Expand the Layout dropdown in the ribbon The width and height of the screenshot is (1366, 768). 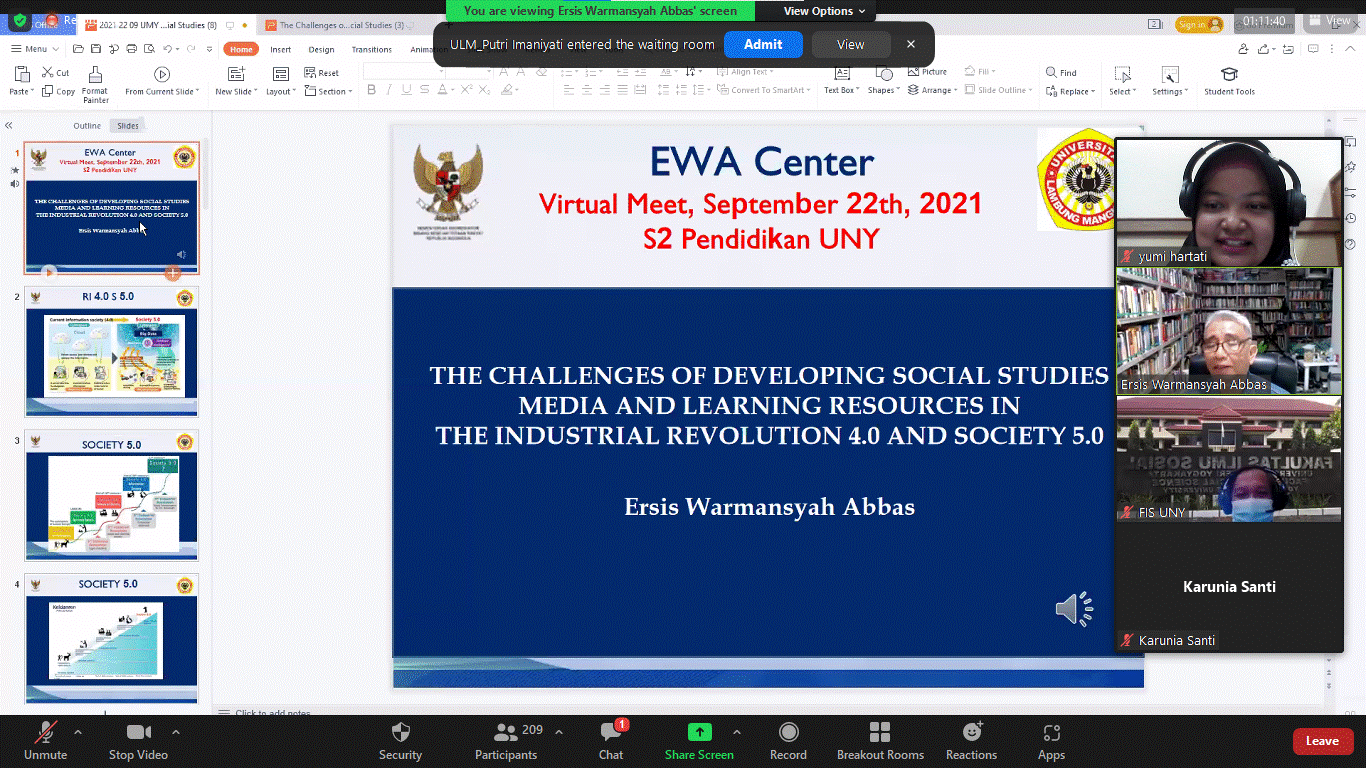pyautogui.click(x=280, y=91)
